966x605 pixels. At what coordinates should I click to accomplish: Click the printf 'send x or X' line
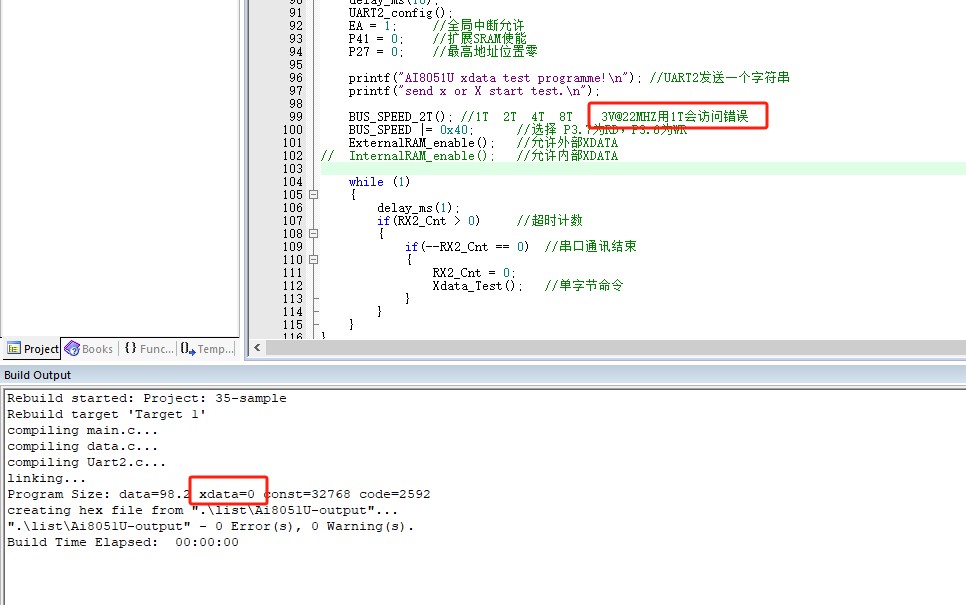pyautogui.click(x=474, y=91)
